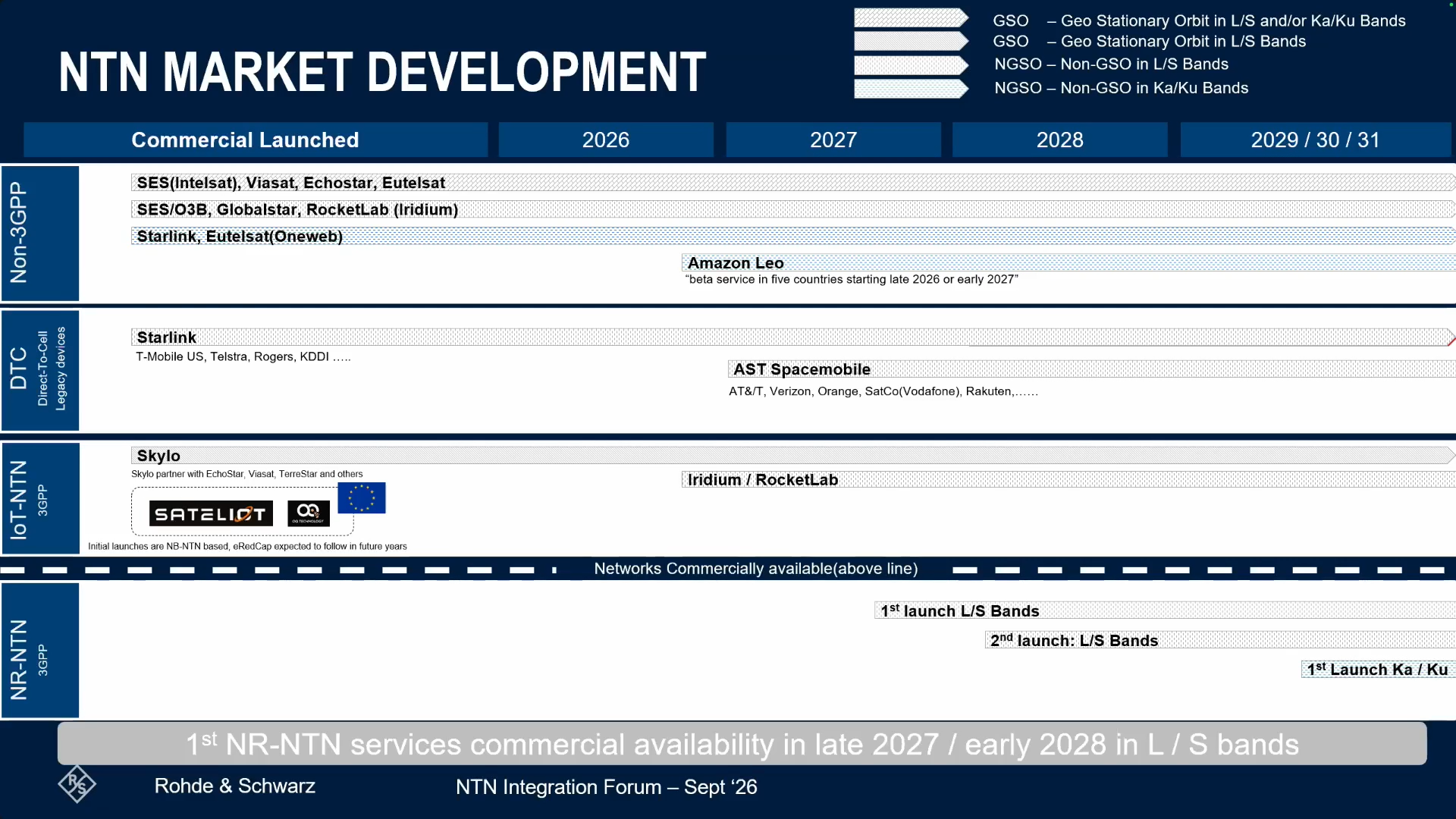Image resolution: width=1456 pixels, height=819 pixels.
Task: Click the DTC Starlink timeline bar
Action: (793, 337)
